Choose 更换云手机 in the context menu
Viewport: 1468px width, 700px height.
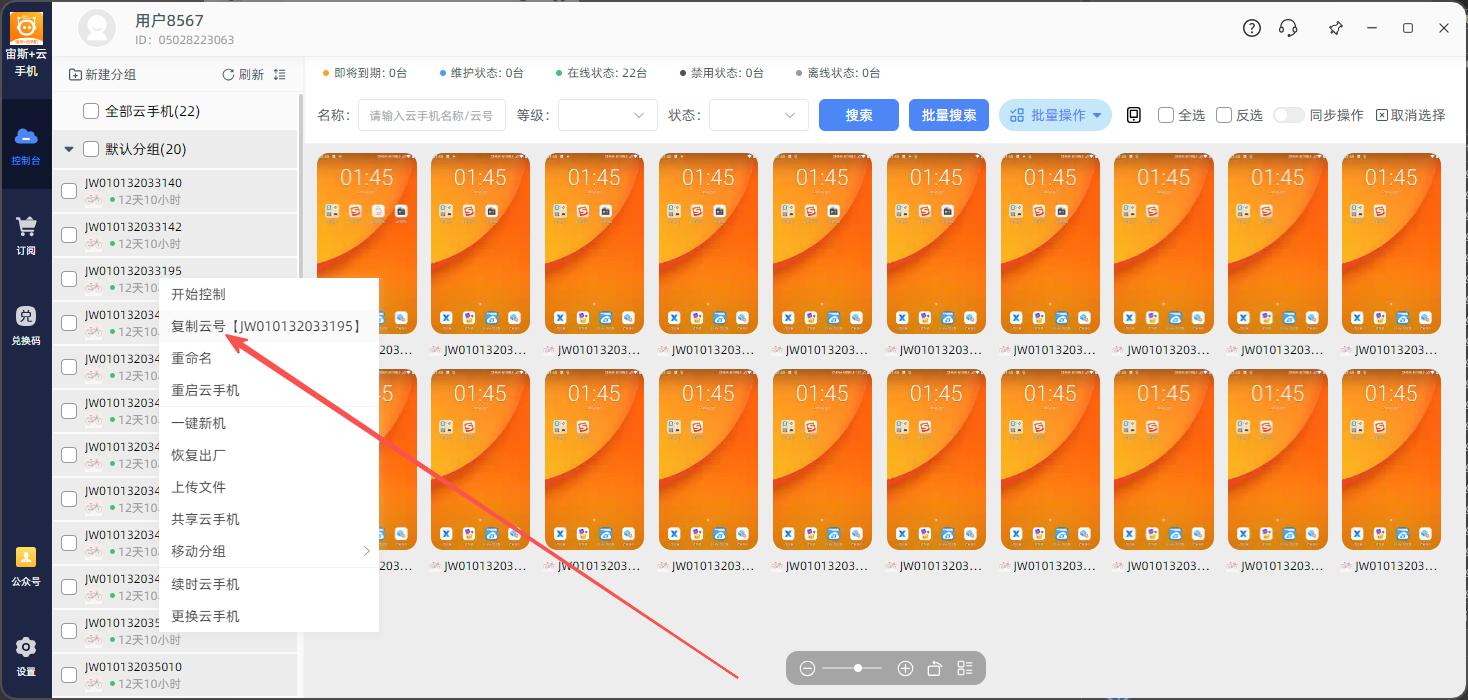click(269, 616)
